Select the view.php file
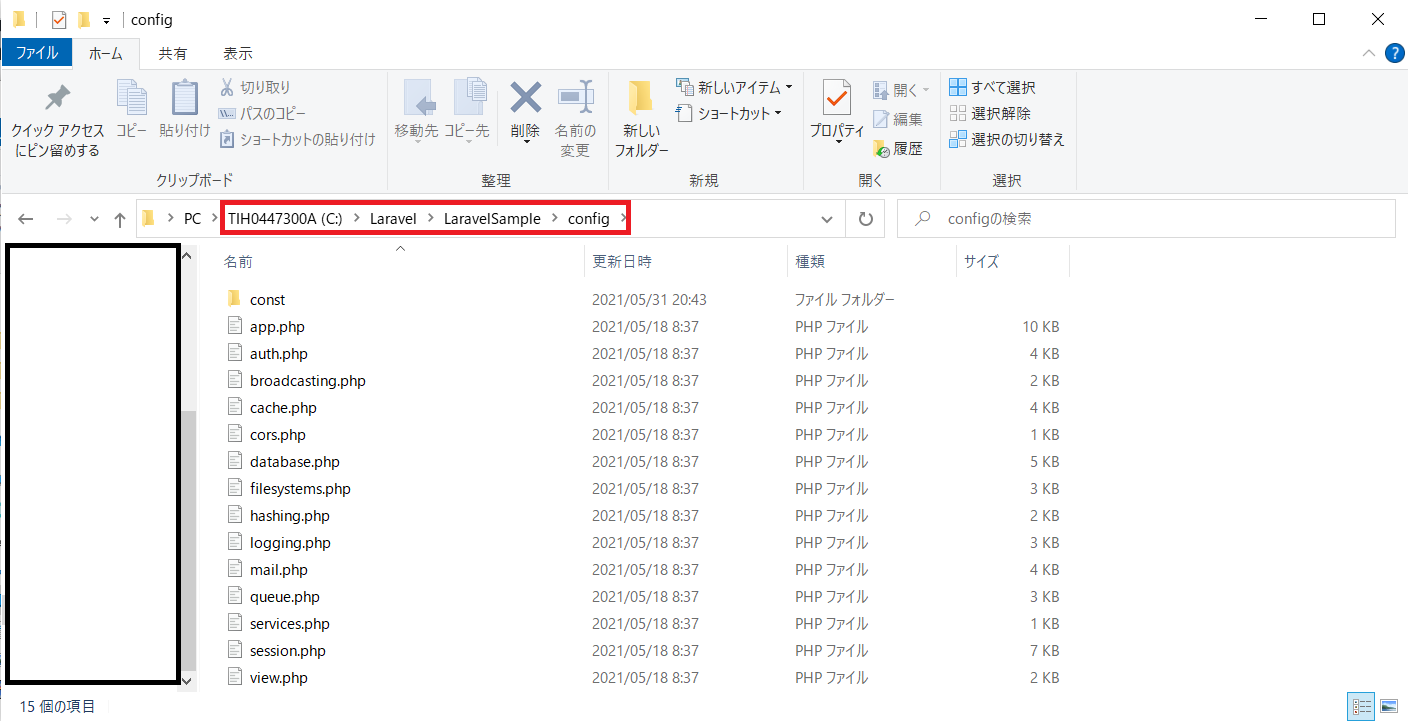This screenshot has width=1409, height=721. (x=279, y=678)
